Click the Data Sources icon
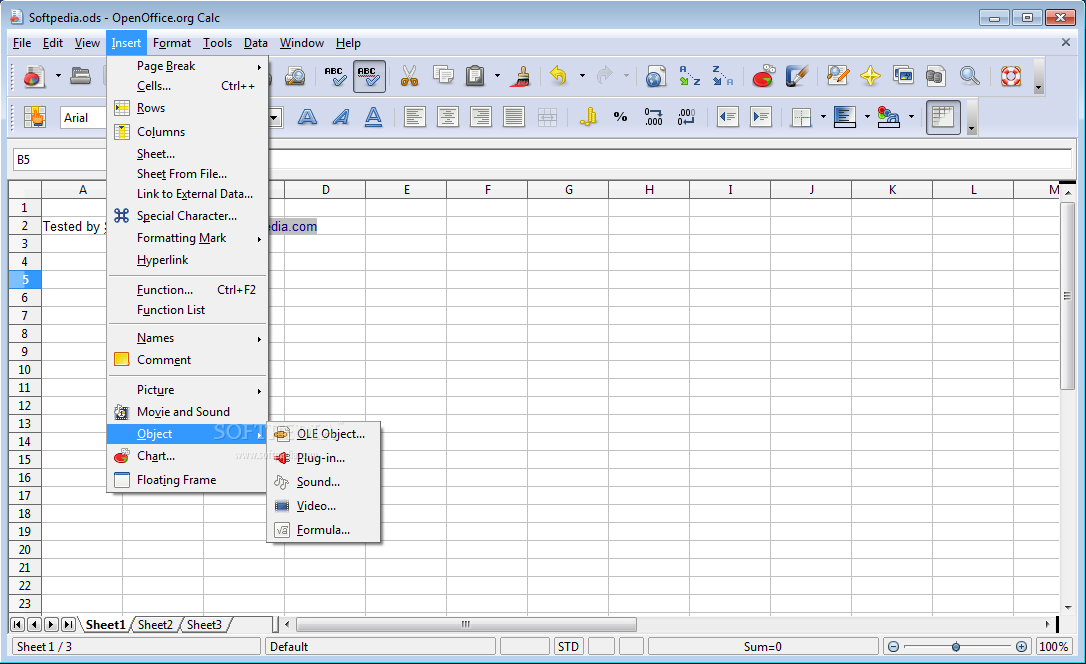Screen dimensions: 1086x664 pos(936,75)
